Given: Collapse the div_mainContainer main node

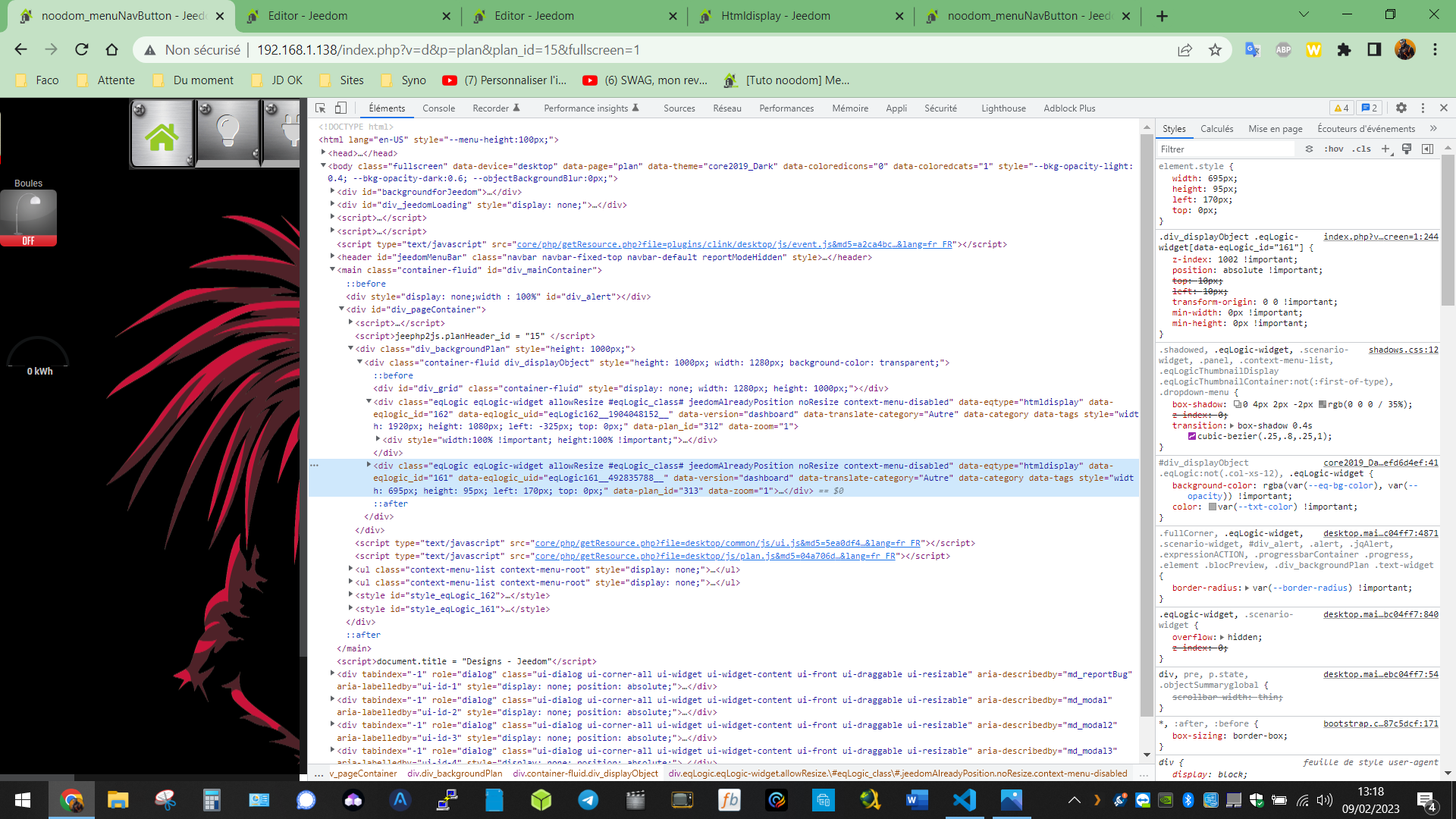Looking at the screenshot, I should coord(332,269).
